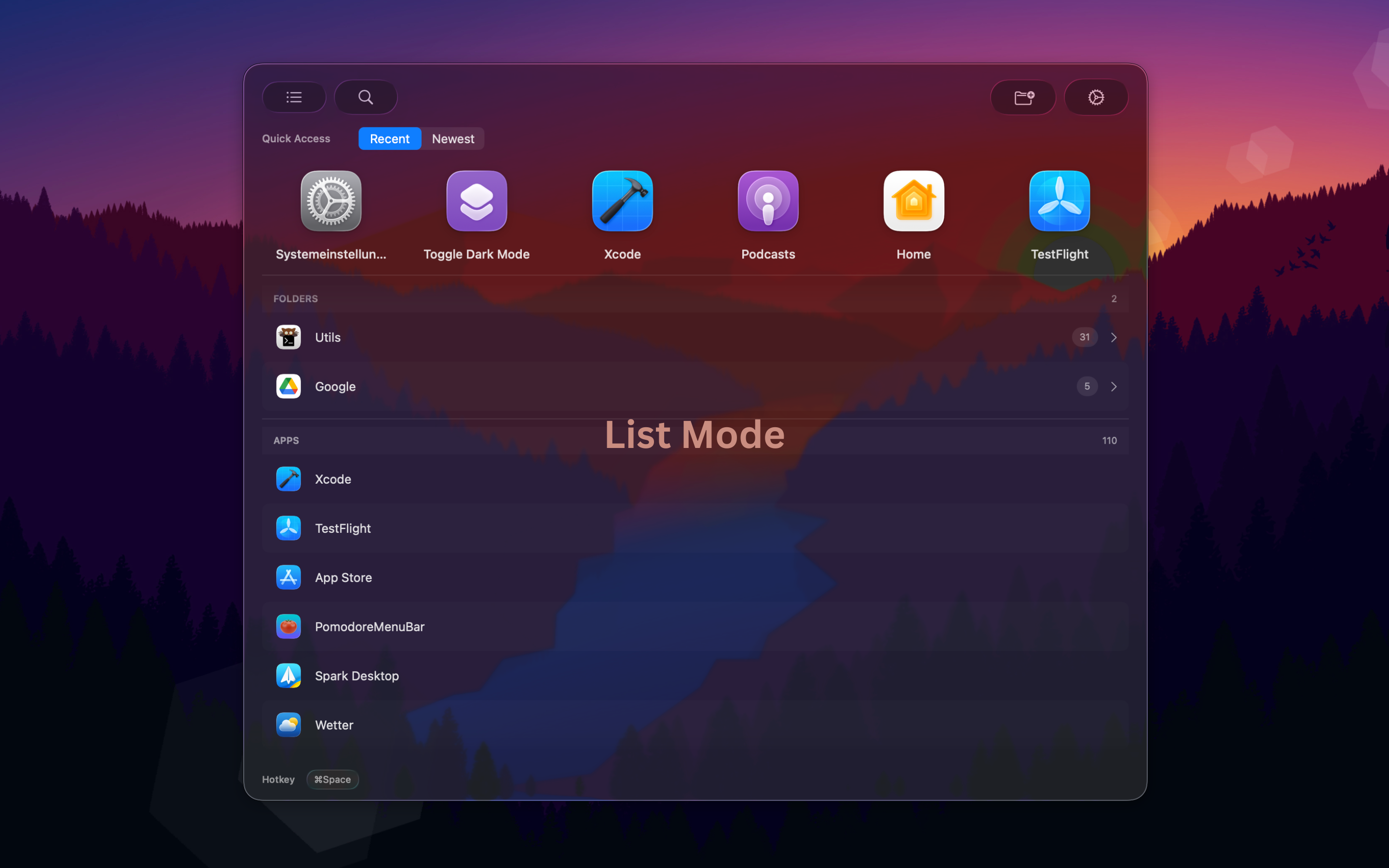The width and height of the screenshot is (1389, 868).
Task: Collapse the FOLDERS section header
Action: [296, 298]
